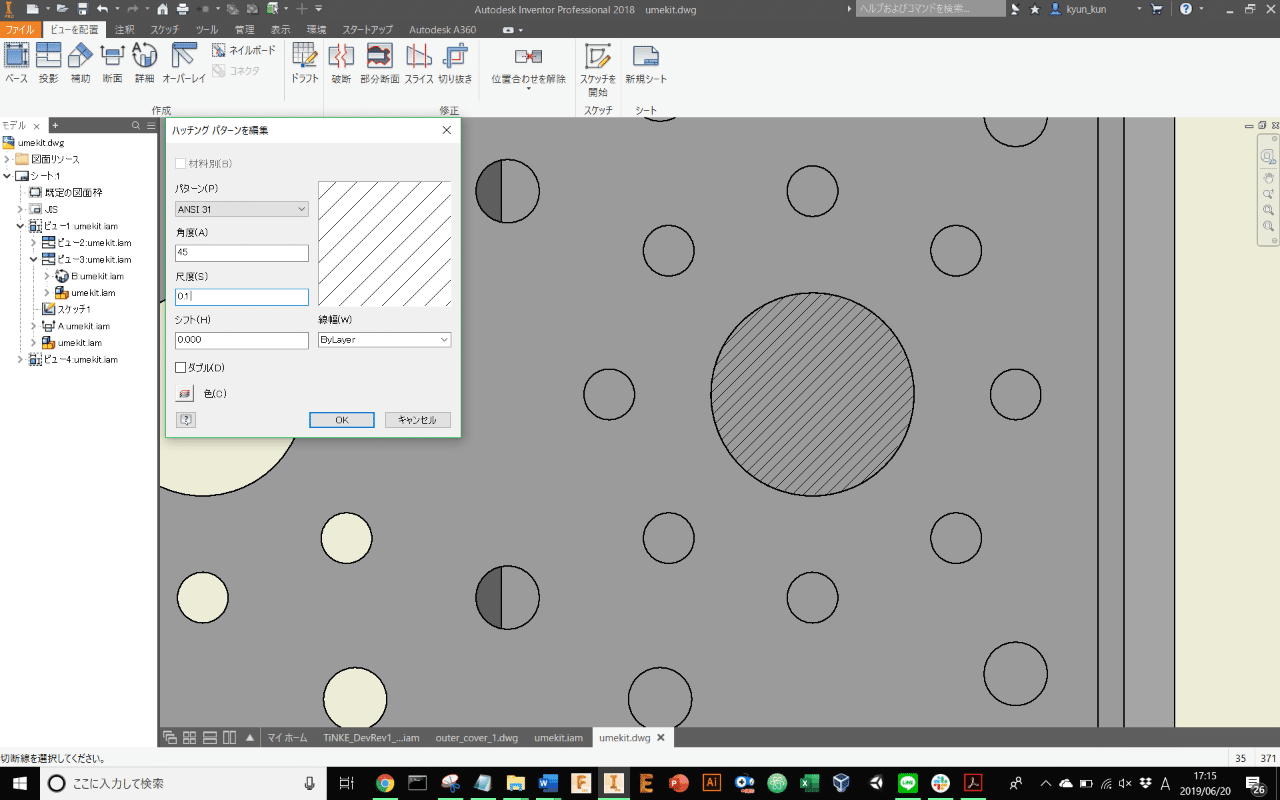
Task: Expand the ビュー4:umekit.iam node
Action: click(x=21, y=359)
